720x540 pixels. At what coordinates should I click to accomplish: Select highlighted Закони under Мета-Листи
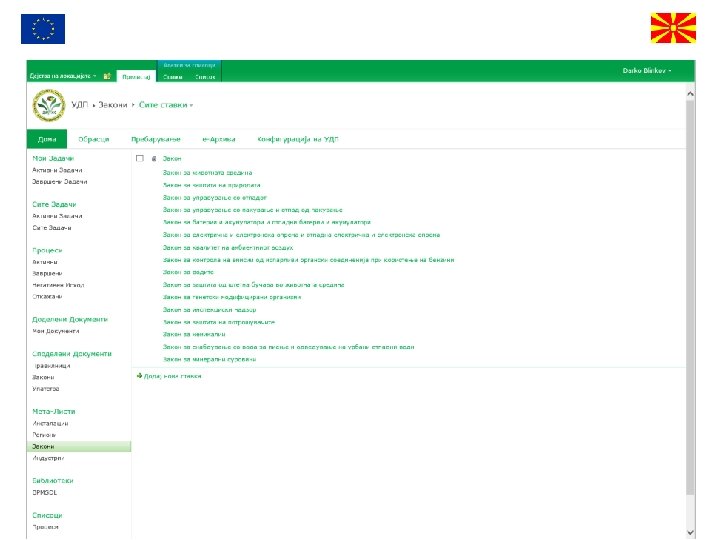(79, 446)
